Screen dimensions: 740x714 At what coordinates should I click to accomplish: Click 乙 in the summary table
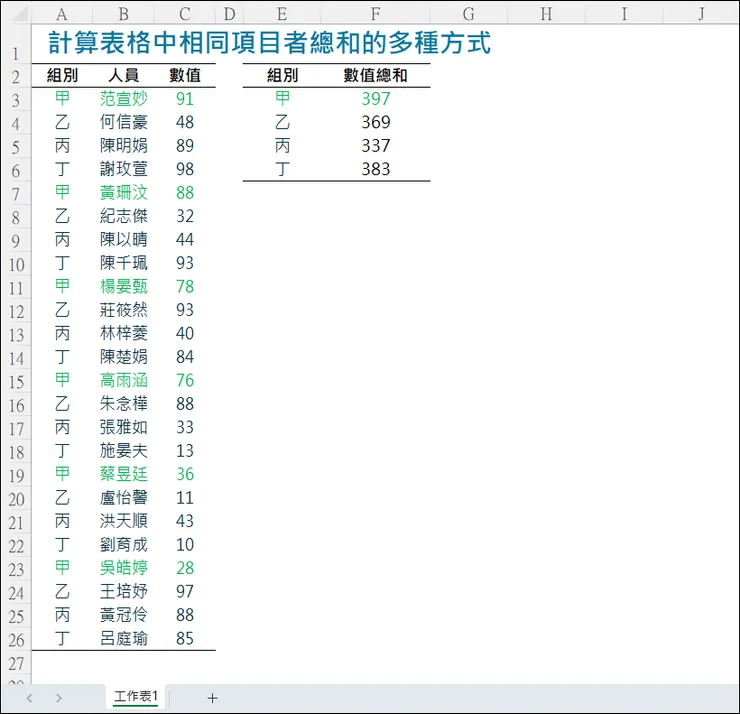[x=282, y=122]
